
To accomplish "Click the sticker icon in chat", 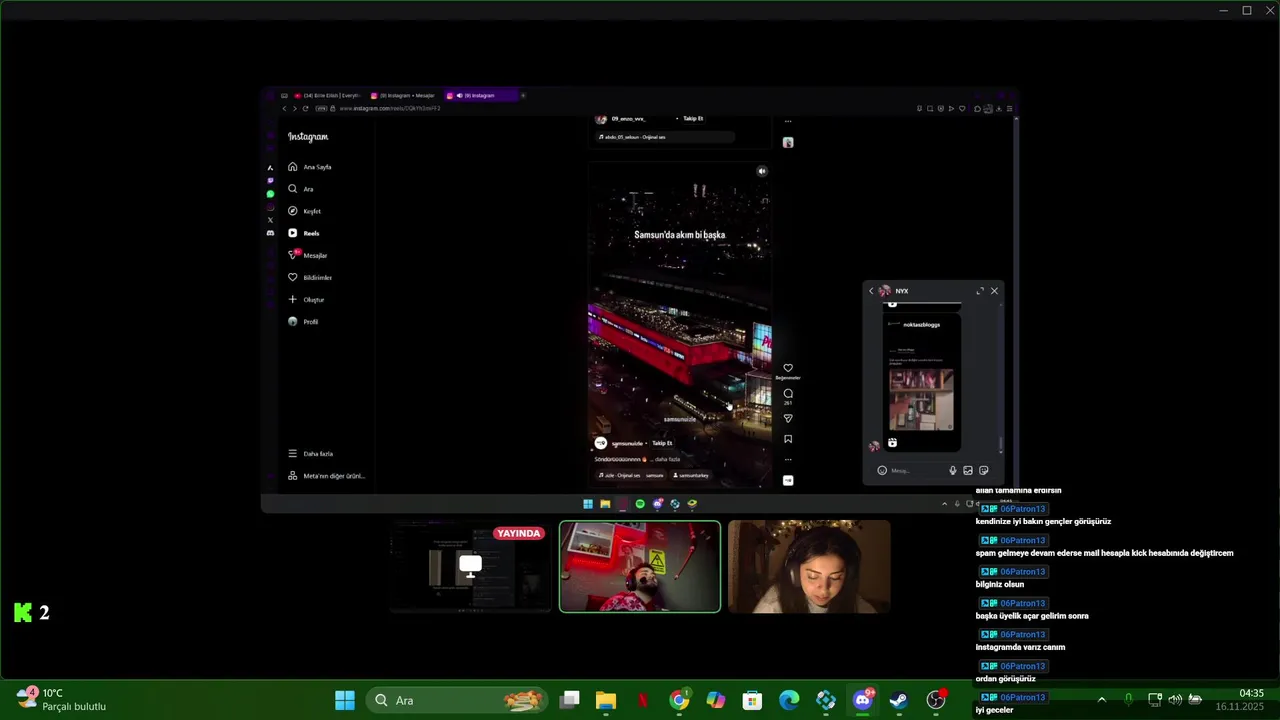I will tap(984, 470).
